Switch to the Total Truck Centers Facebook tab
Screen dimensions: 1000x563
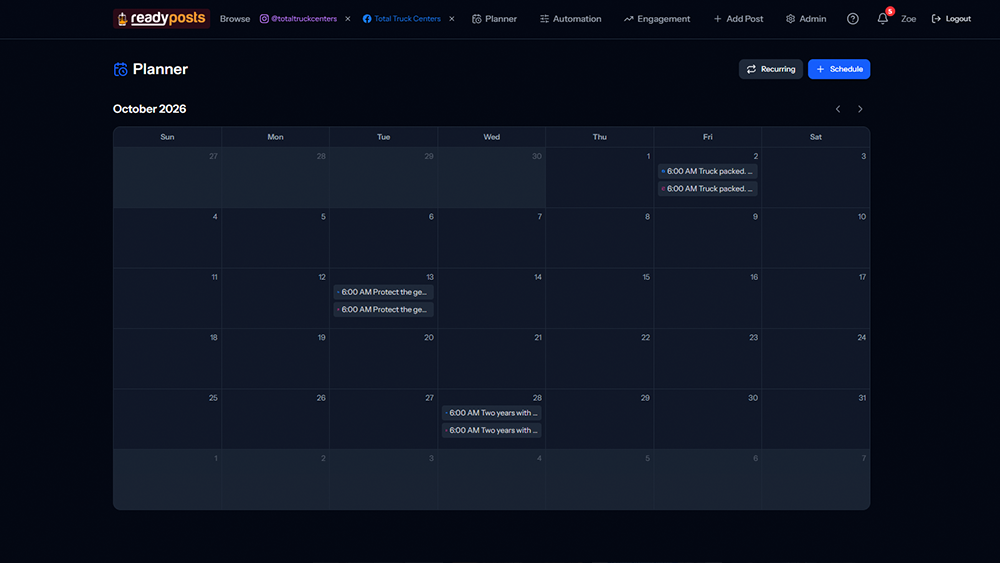click(x=402, y=19)
